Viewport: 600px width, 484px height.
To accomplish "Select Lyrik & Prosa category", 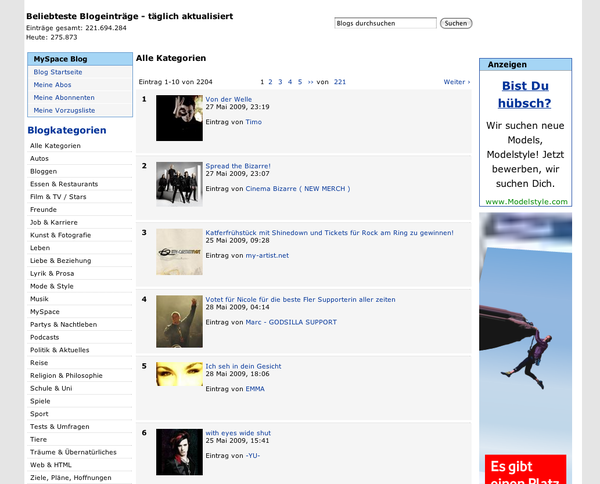I will [52, 274].
